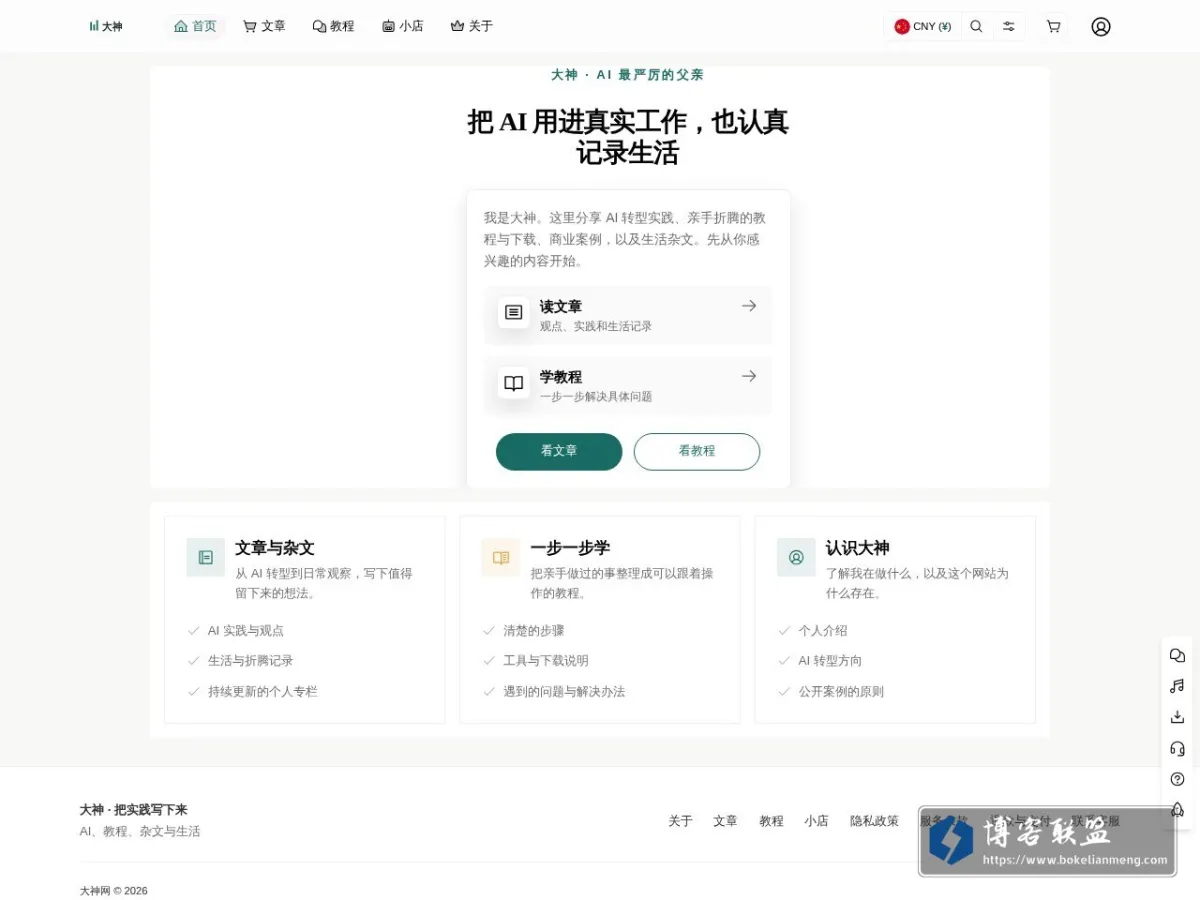Image resolution: width=1200 pixels, height=900 pixels.
Task: Open the CNY currency selector
Action: 922,26
